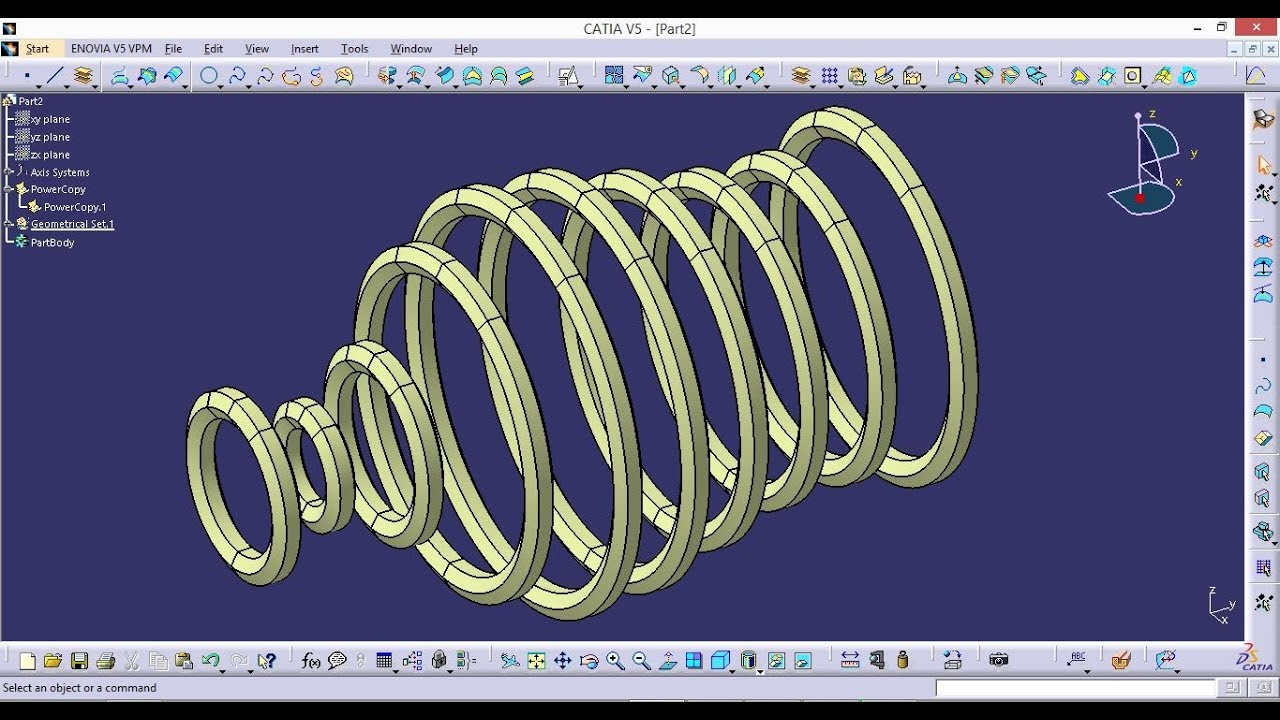Select PartBody in the tree
The image size is (1280, 720).
coord(52,242)
